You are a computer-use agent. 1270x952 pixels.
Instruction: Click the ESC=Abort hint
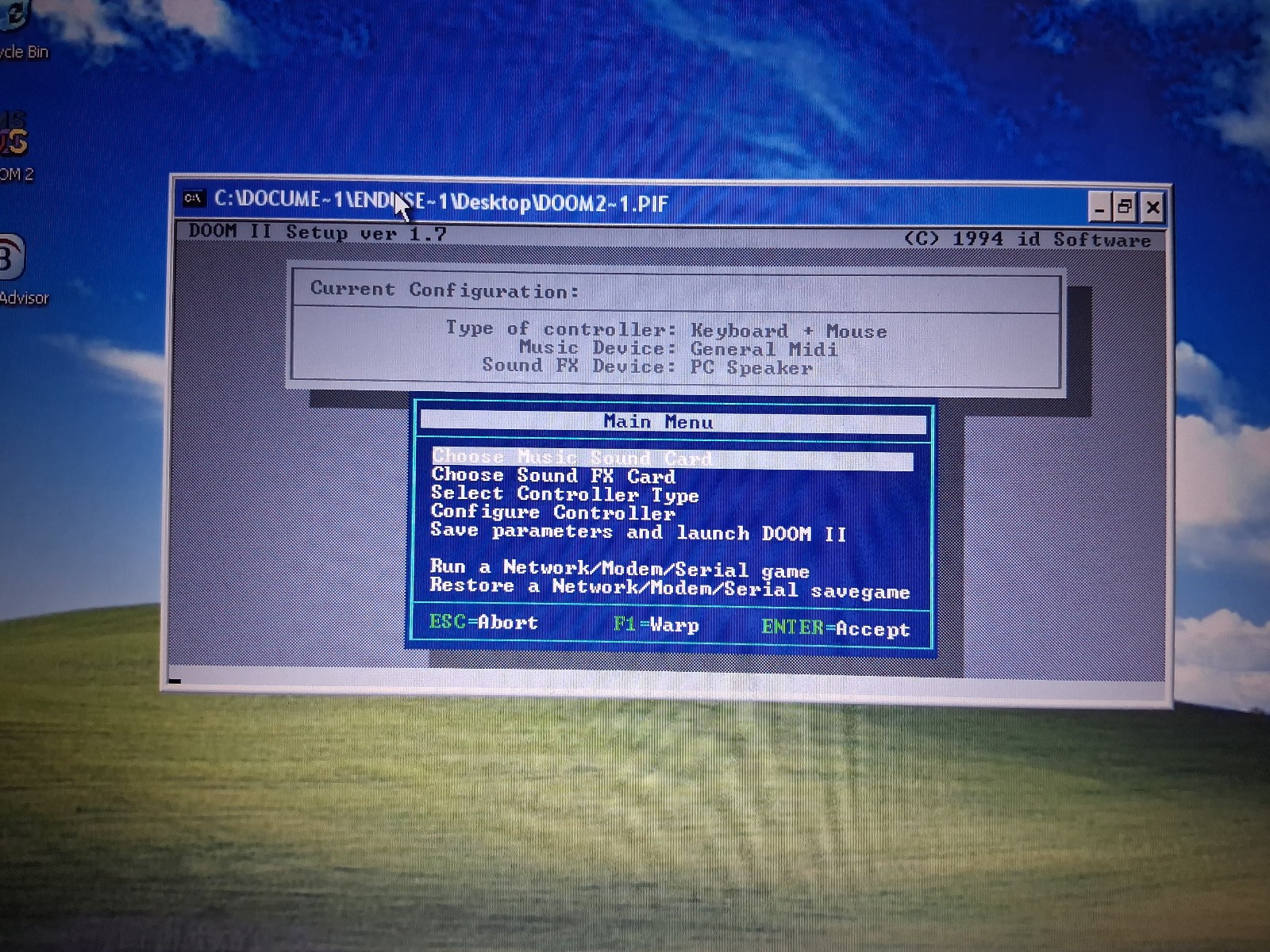click(483, 622)
